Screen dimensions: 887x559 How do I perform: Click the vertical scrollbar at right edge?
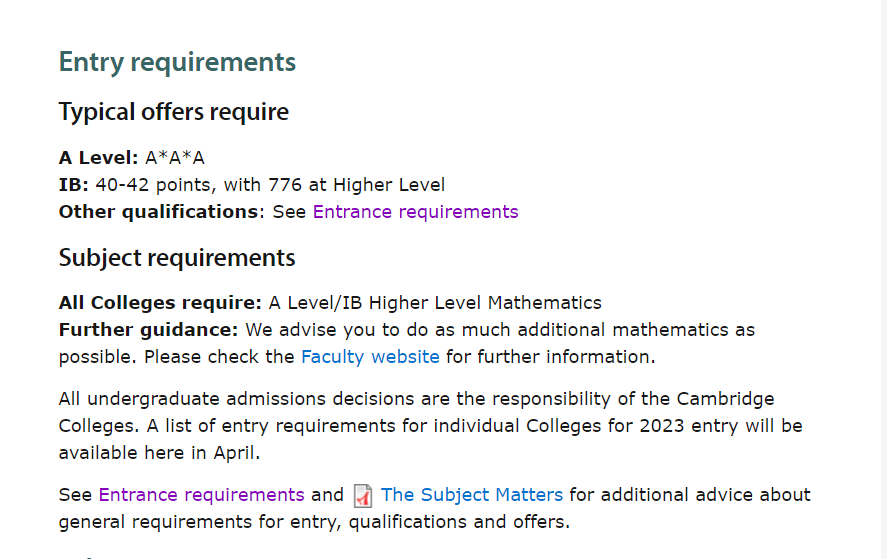point(882,280)
